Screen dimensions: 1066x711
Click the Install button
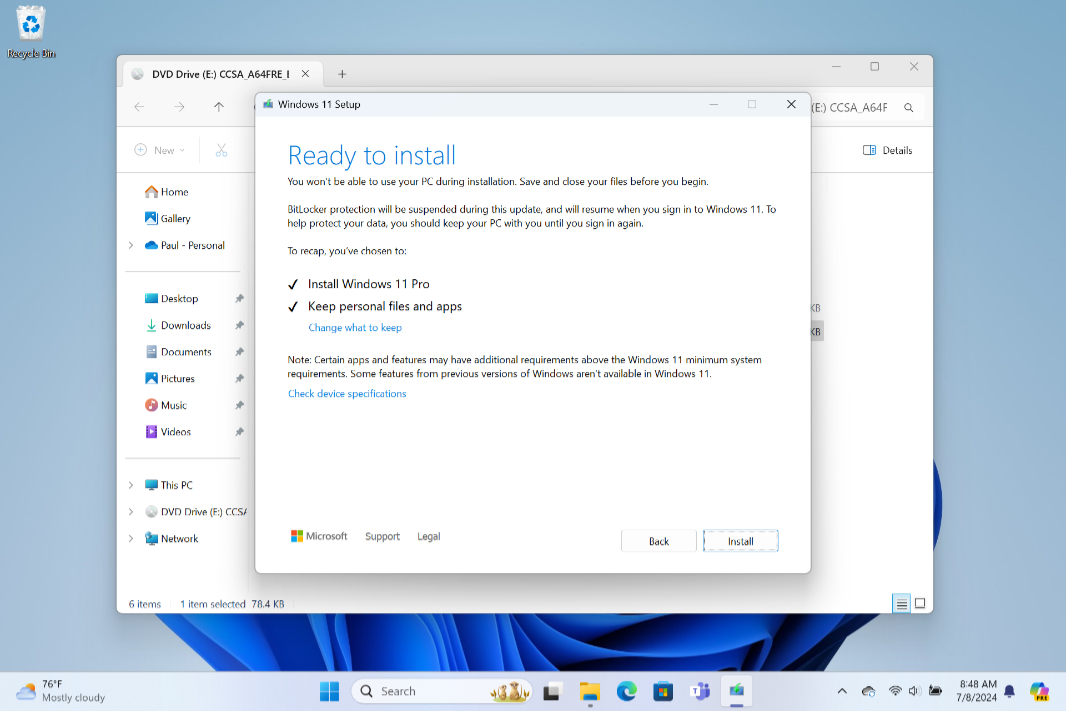(x=740, y=541)
